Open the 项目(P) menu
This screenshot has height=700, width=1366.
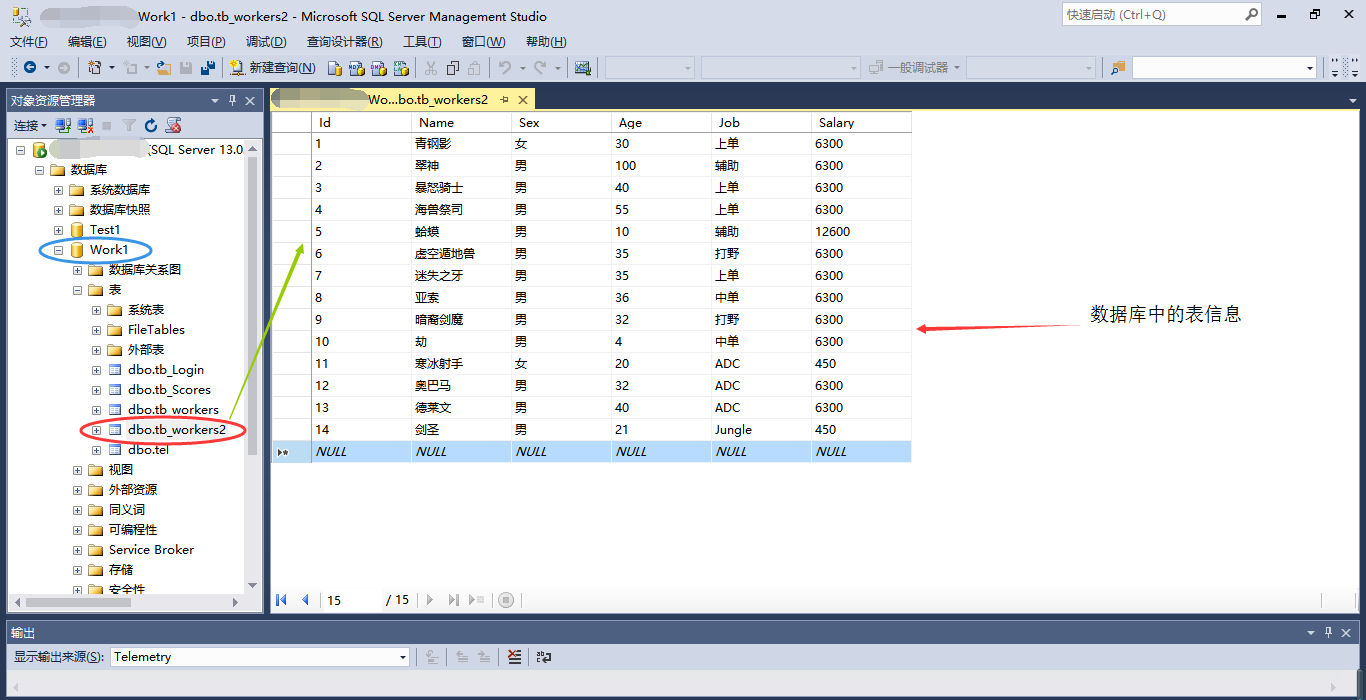pyautogui.click(x=206, y=41)
